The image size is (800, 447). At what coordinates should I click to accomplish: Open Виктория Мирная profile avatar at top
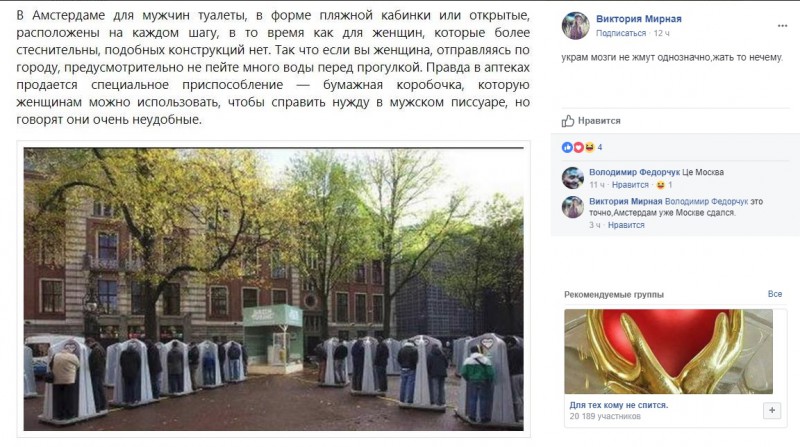click(x=576, y=26)
